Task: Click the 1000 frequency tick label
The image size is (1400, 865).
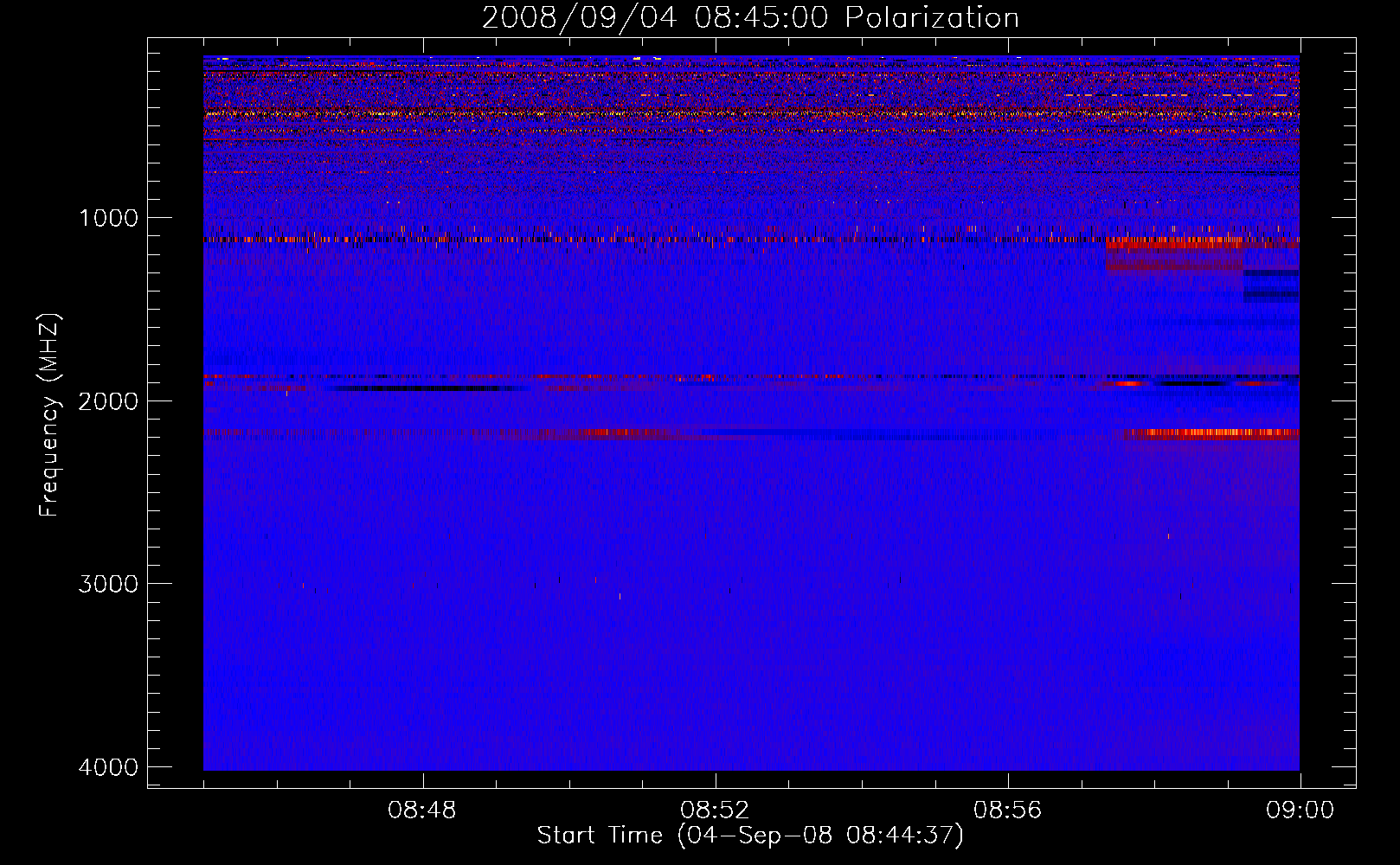Action: (108, 217)
